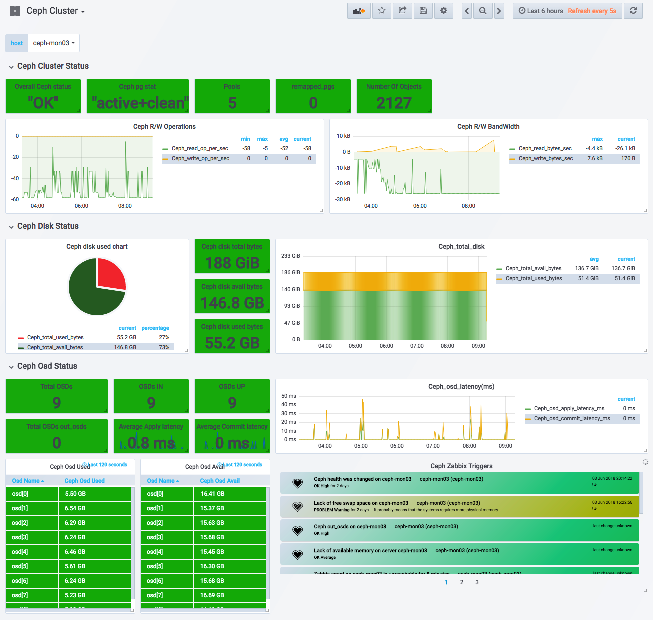The image size is (653, 620).
Task: Refresh the dashboard with circular arrow icon
Action: coord(633,11)
